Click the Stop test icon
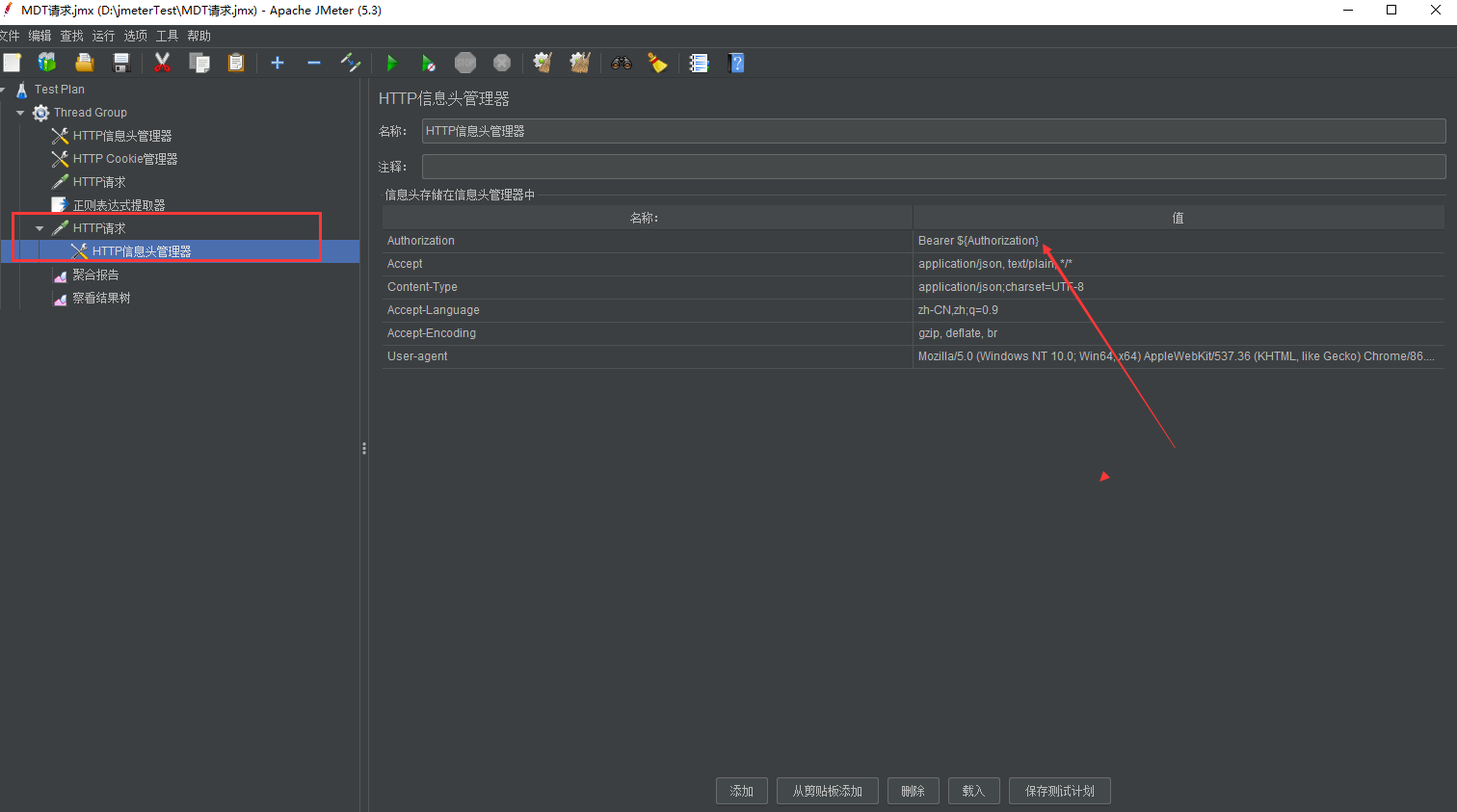 (465, 63)
